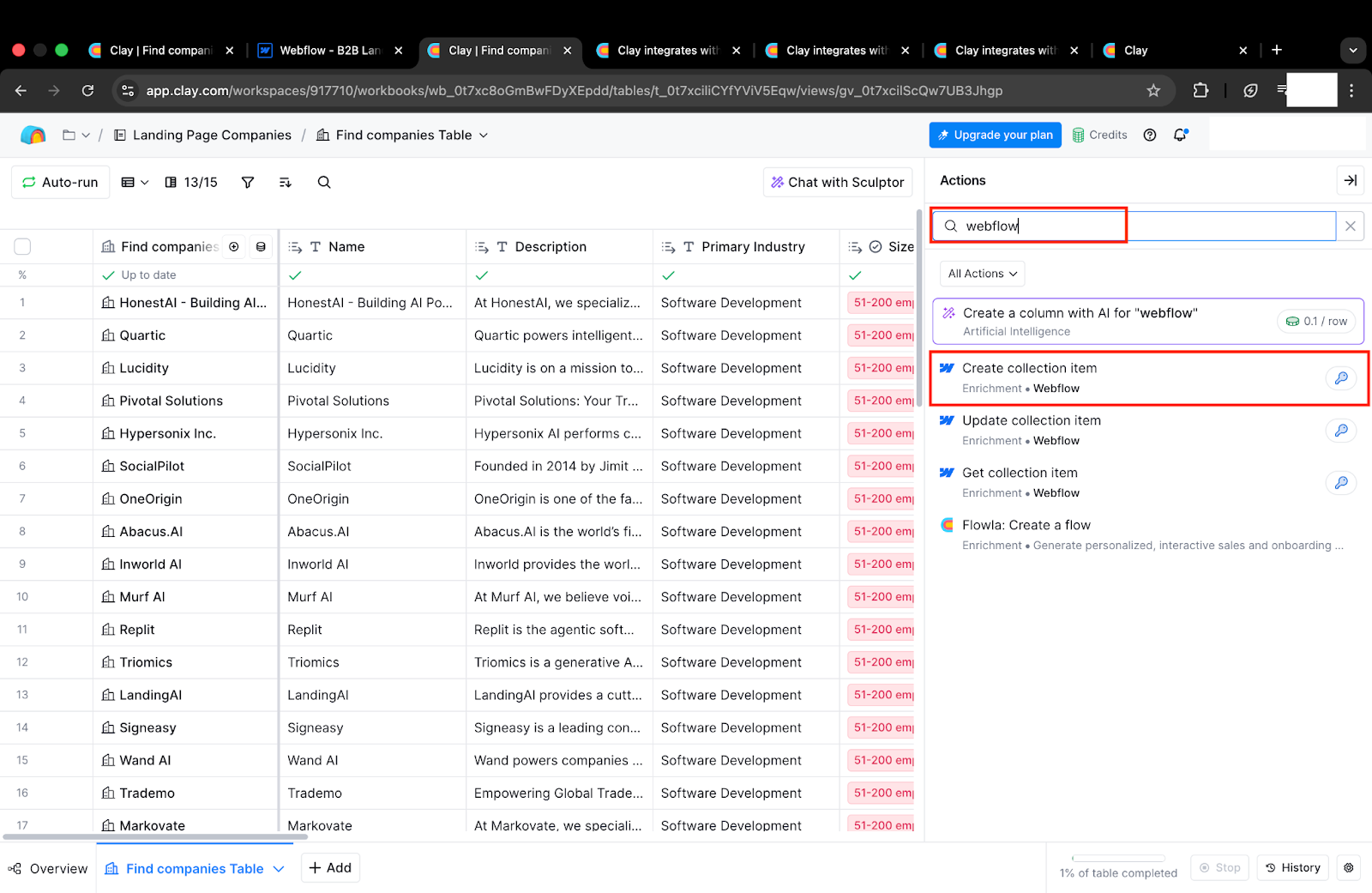Image resolution: width=1372 pixels, height=893 pixels.
Task: Open the browser tab list chevron
Action: click(x=1352, y=50)
